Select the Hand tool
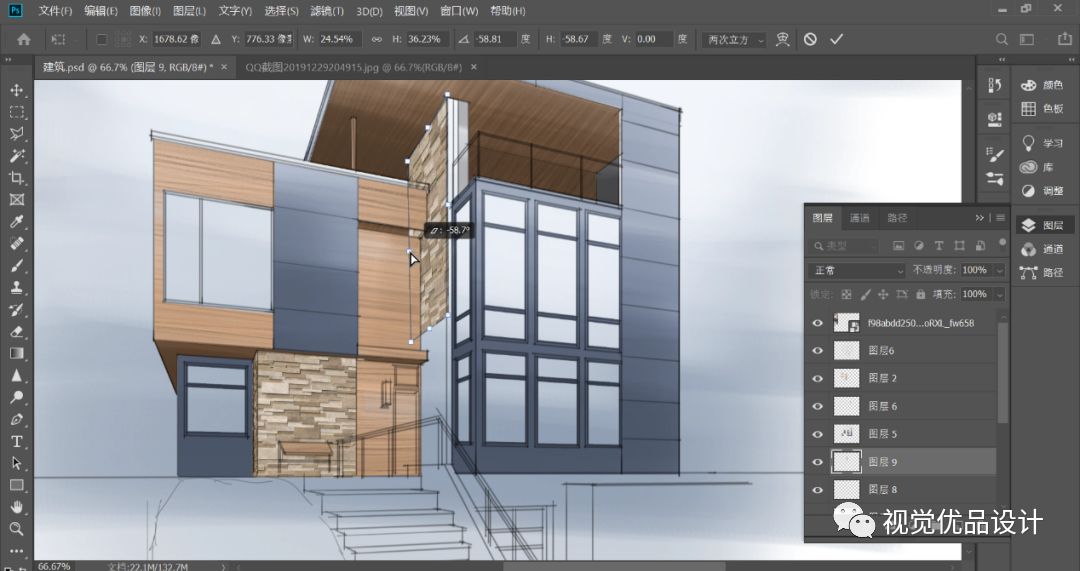The image size is (1080, 571). click(17, 508)
